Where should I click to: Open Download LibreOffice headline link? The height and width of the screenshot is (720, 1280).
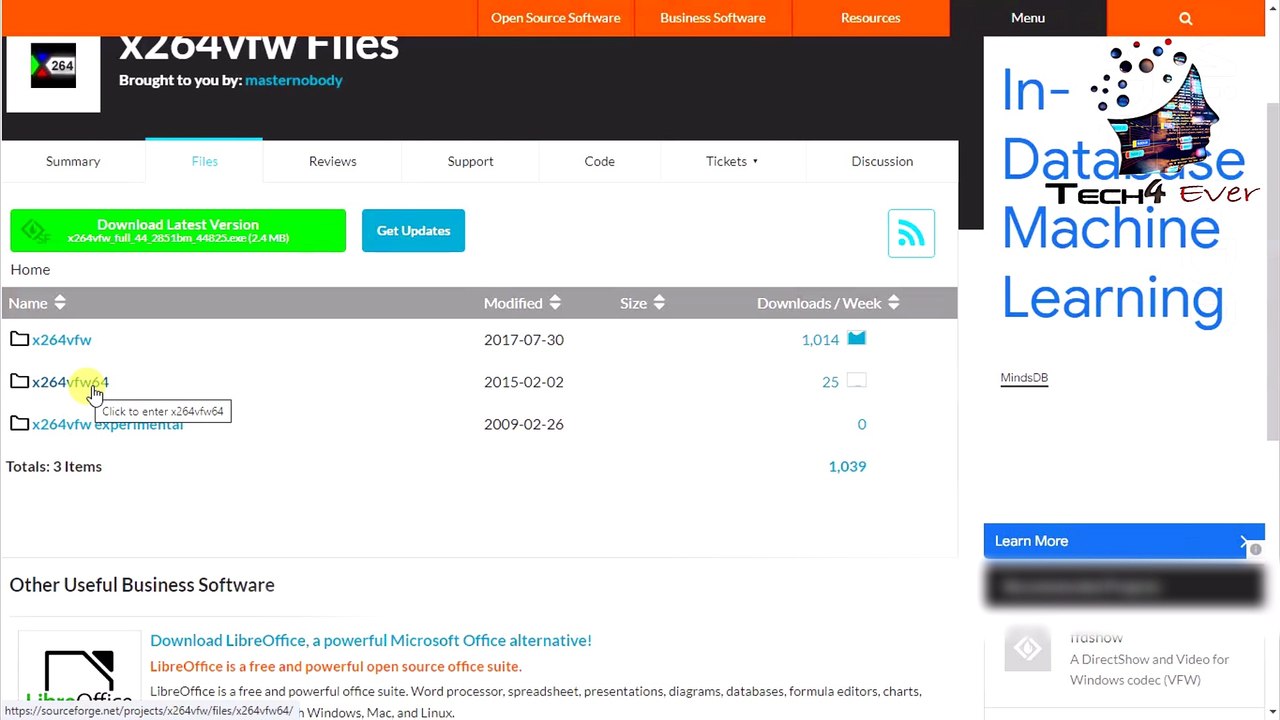(371, 640)
